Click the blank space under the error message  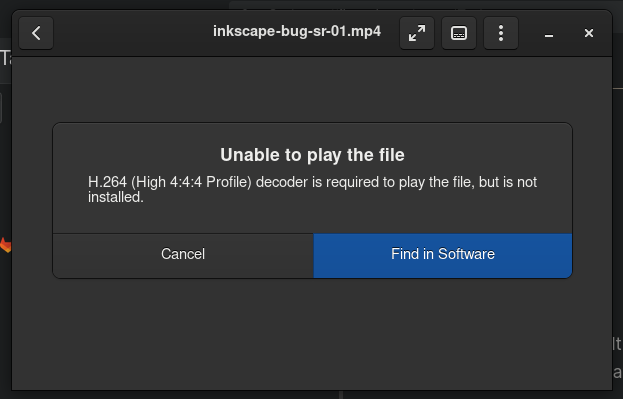[x=312, y=219]
